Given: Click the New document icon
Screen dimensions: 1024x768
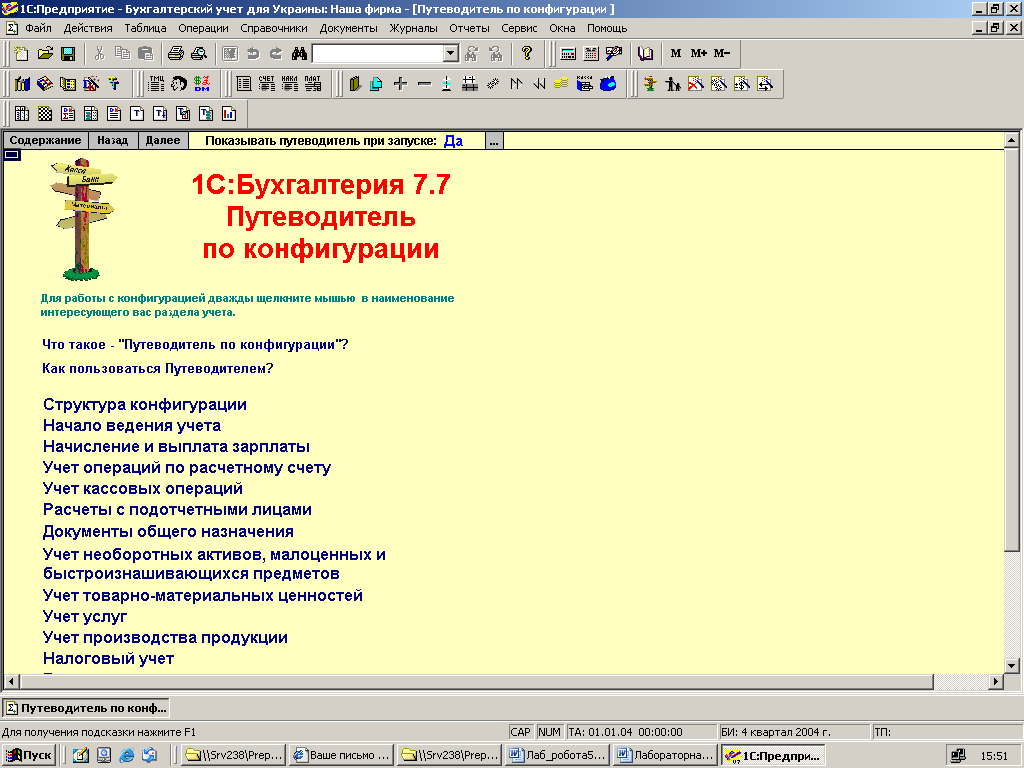Looking at the screenshot, I should coord(22,54).
